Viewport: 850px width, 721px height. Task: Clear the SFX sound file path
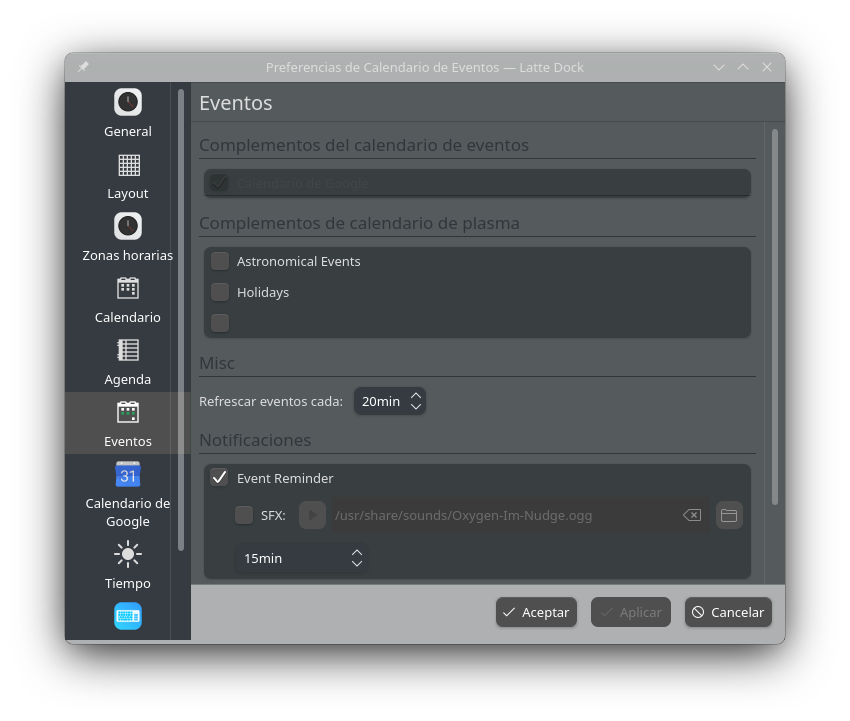point(692,515)
